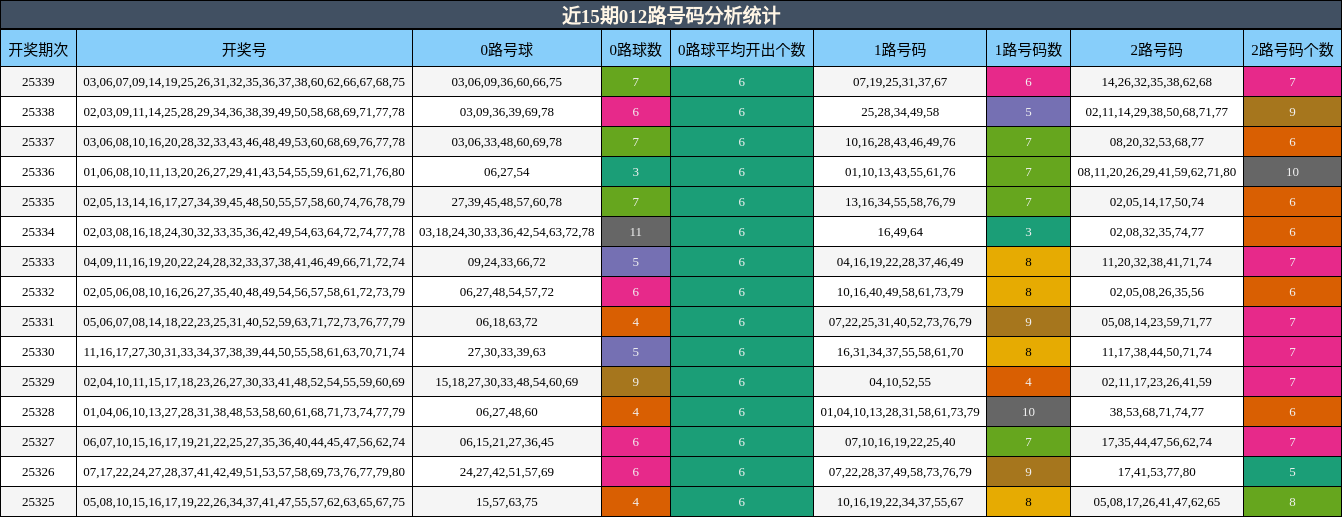Click 1路号码 cell 10,16,19,22,34,37,55,67
This screenshot has height=517, width=1342.
pyautogui.click(x=900, y=502)
